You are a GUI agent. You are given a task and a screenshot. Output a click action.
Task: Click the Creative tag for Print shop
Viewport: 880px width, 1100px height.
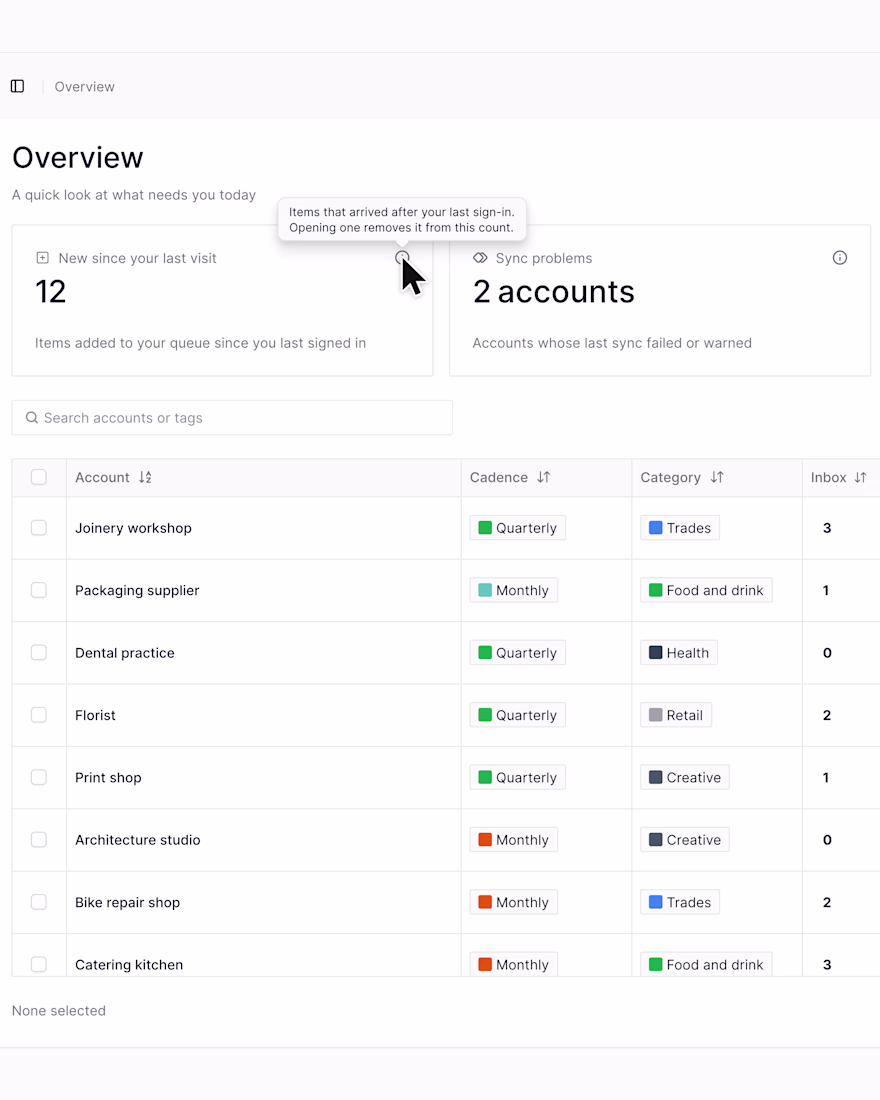(x=684, y=777)
